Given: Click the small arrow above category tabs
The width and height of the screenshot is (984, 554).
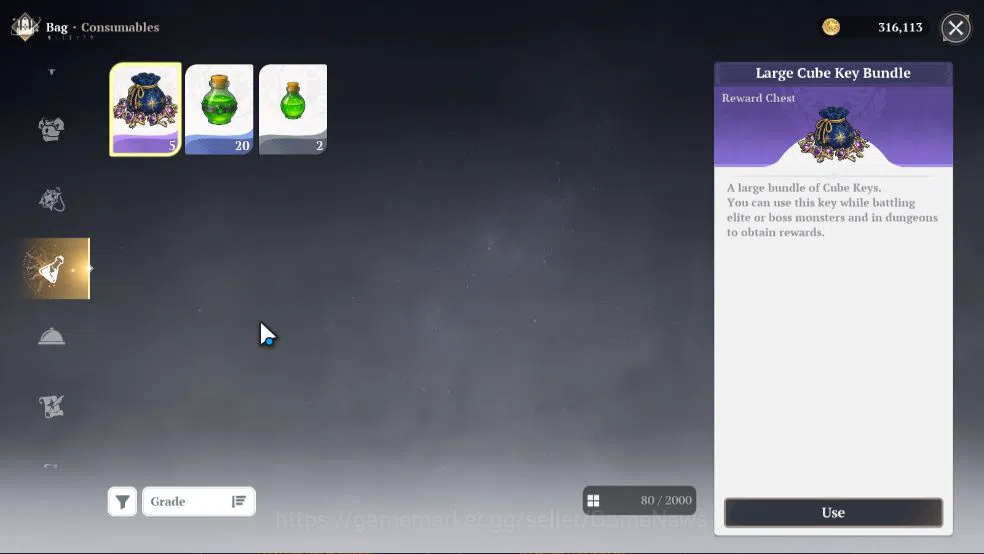Looking at the screenshot, I should point(51,72).
